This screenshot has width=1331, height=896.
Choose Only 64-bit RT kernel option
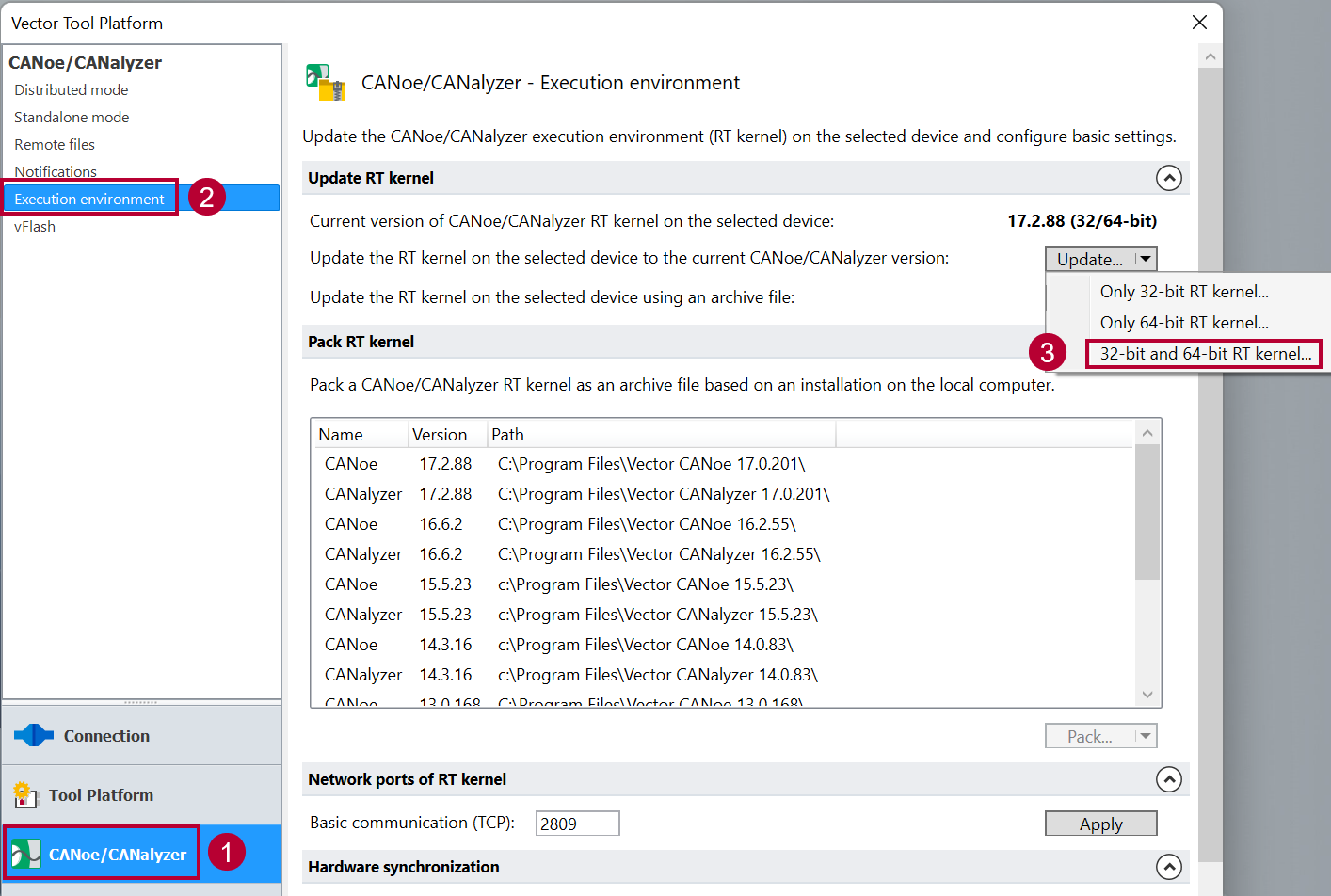pyautogui.click(x=1183, y=323)
